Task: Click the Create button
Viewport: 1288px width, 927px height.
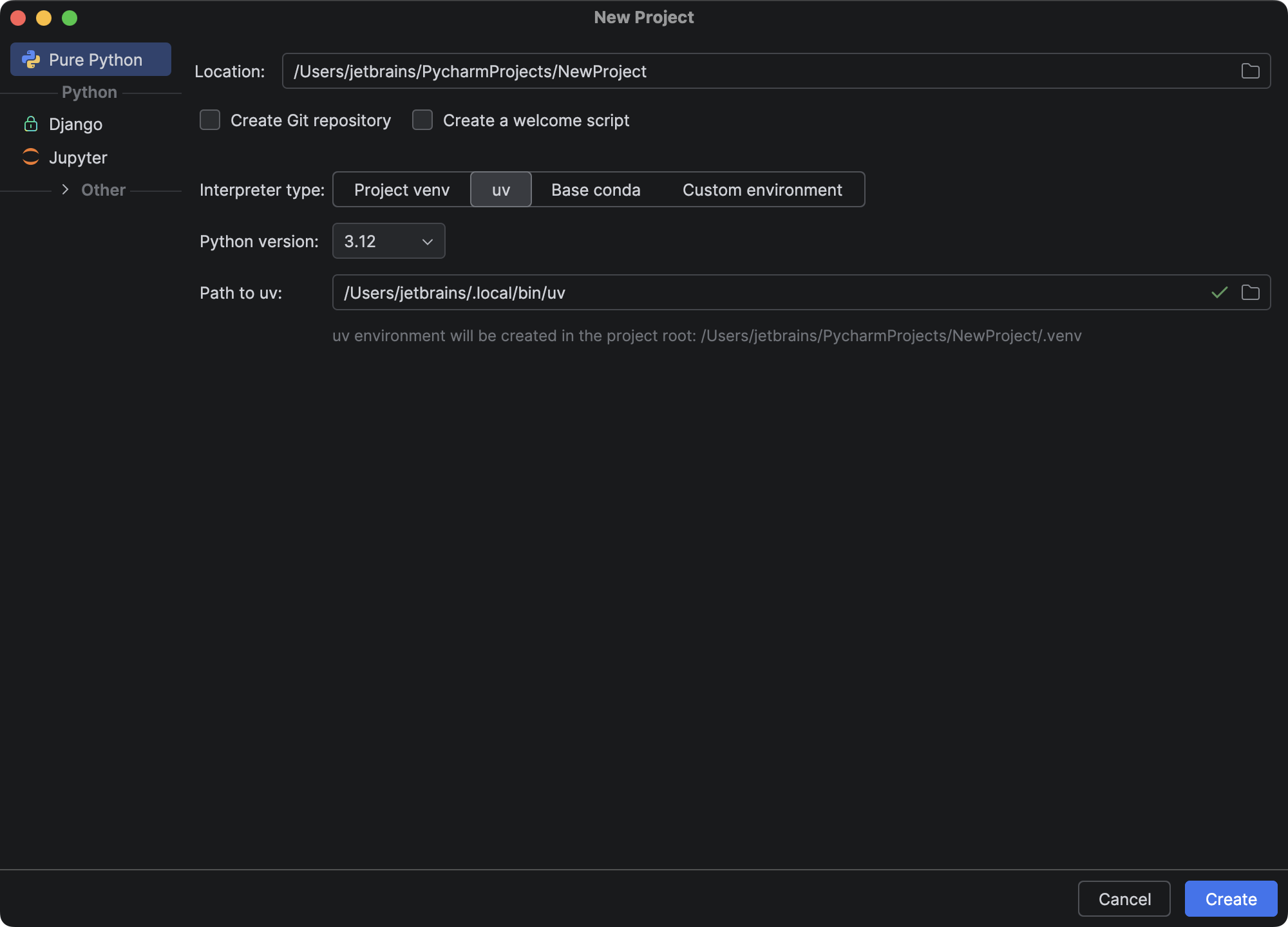Action: (x=1231, y=899)
